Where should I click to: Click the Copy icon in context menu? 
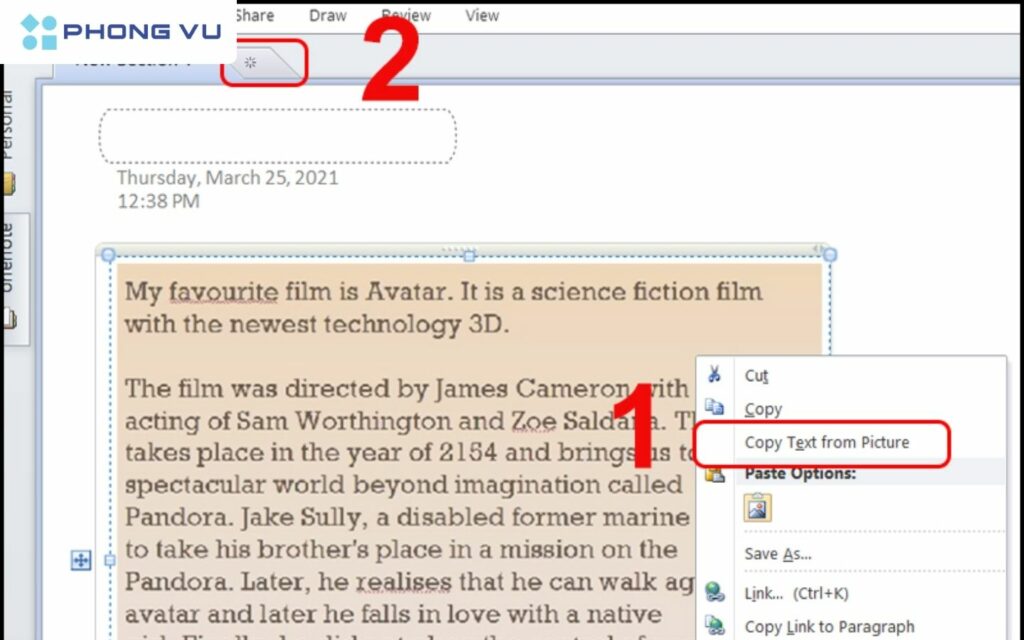[x=714, y=408]
